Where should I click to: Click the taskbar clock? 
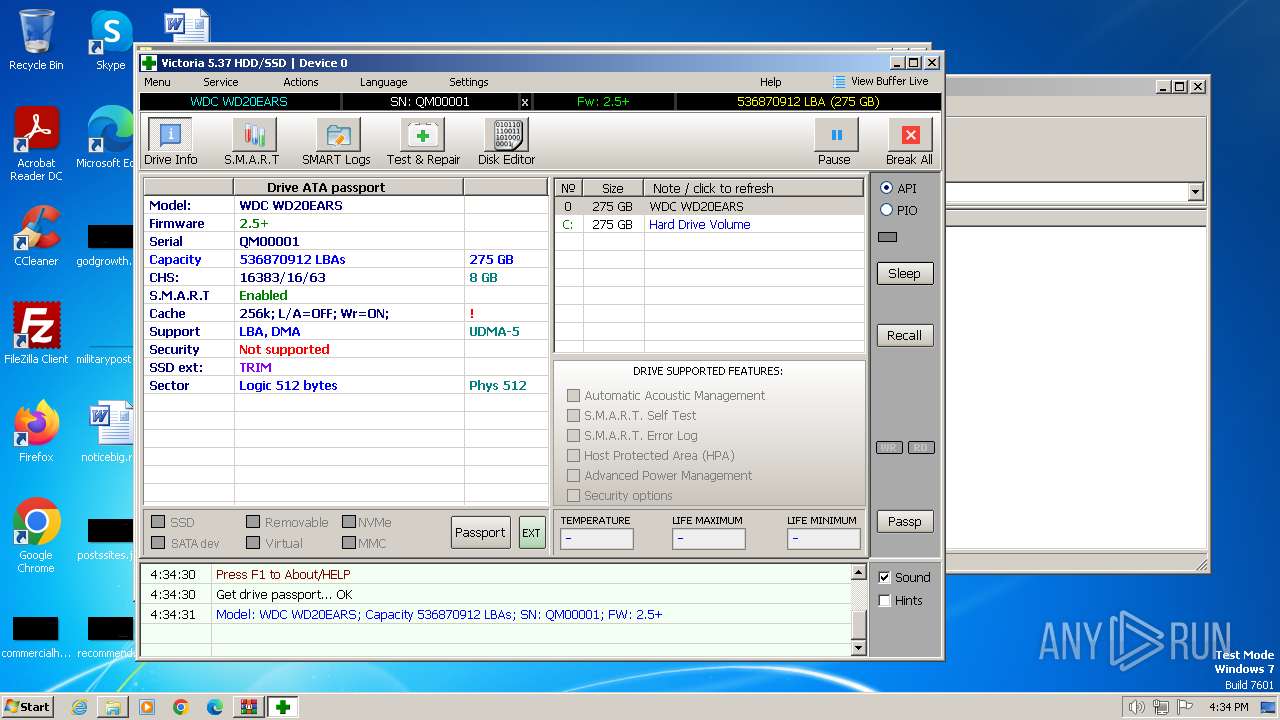tap(1228, 707)
